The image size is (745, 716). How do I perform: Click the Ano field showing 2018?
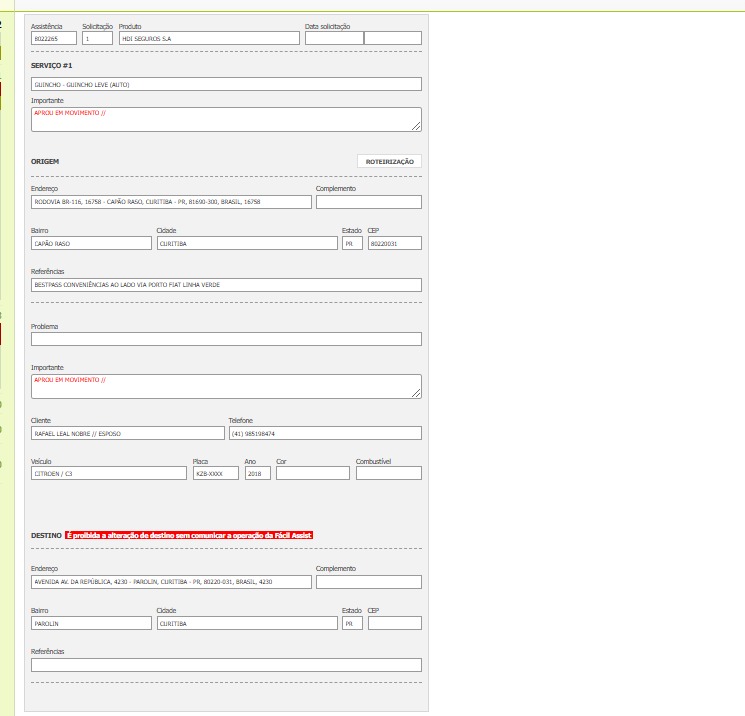click(257, 474)
